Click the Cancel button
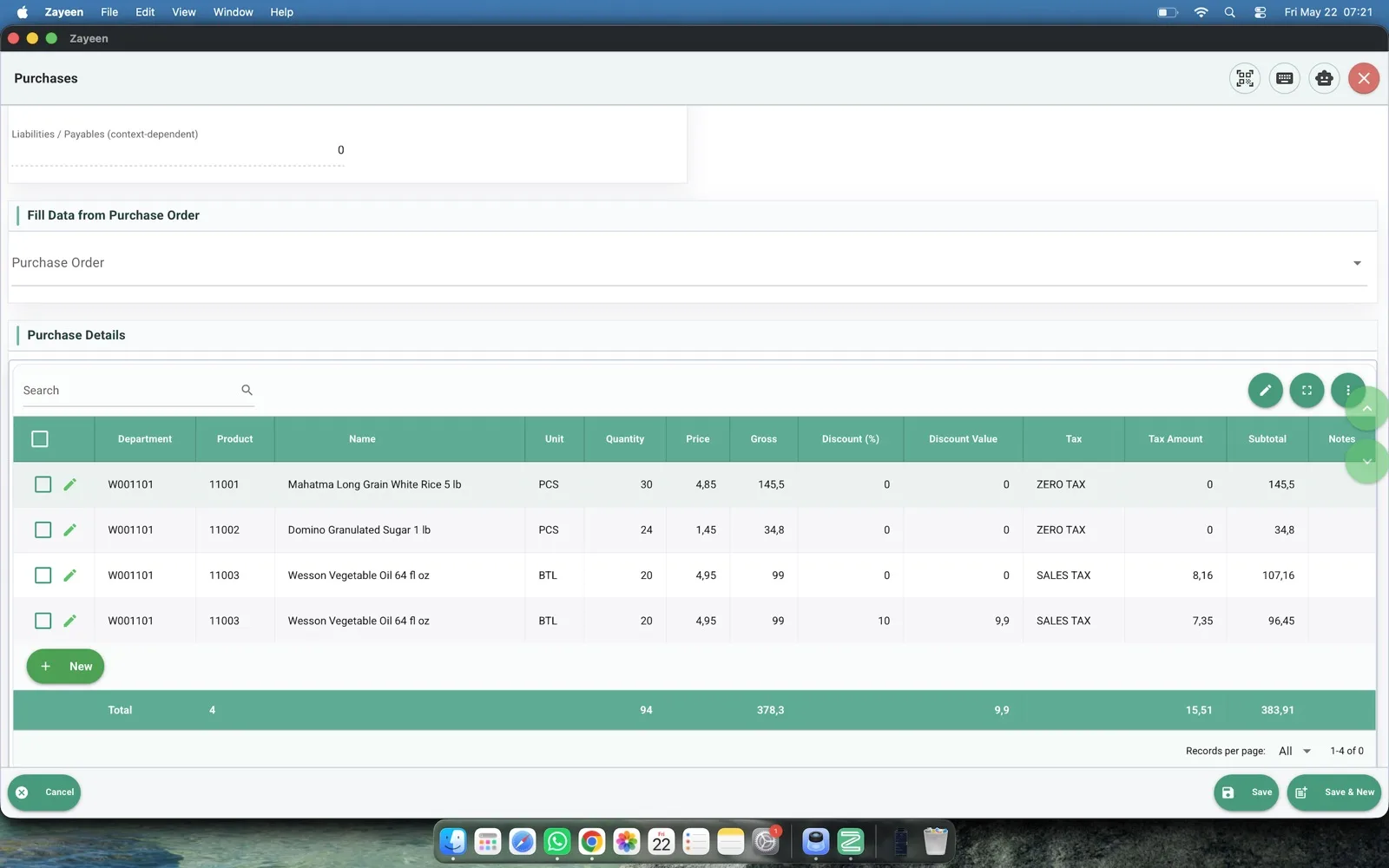The image size is (1389, 868). (x=44, y=792)
